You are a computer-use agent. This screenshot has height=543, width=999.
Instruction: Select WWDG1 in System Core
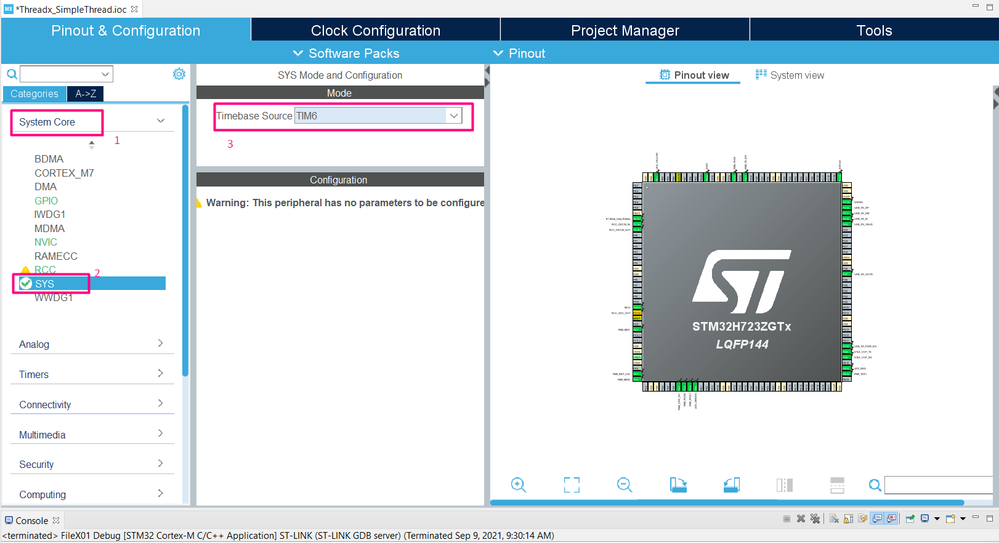(54, 298)
